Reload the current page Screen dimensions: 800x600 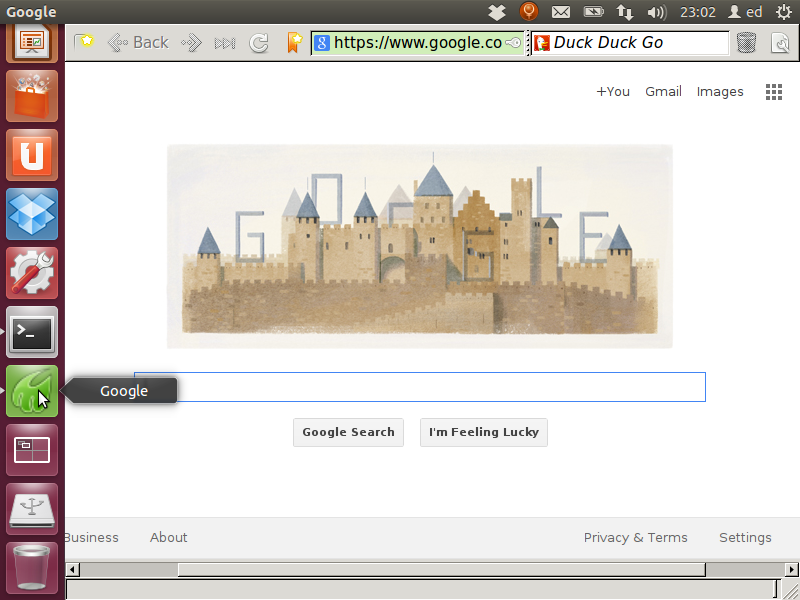click(259, 43)
